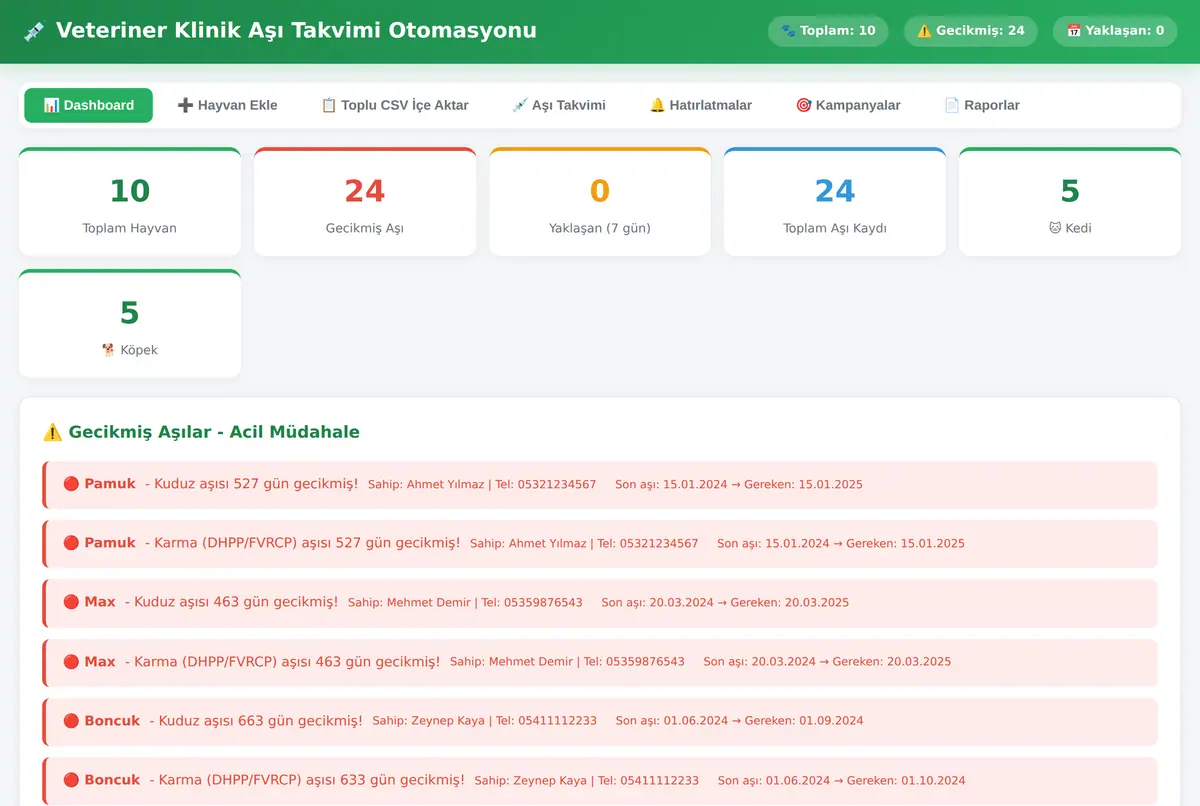This screenshot has width=1200, height=806.
Task: Select the Köpek count card
Action: [130, 324]
